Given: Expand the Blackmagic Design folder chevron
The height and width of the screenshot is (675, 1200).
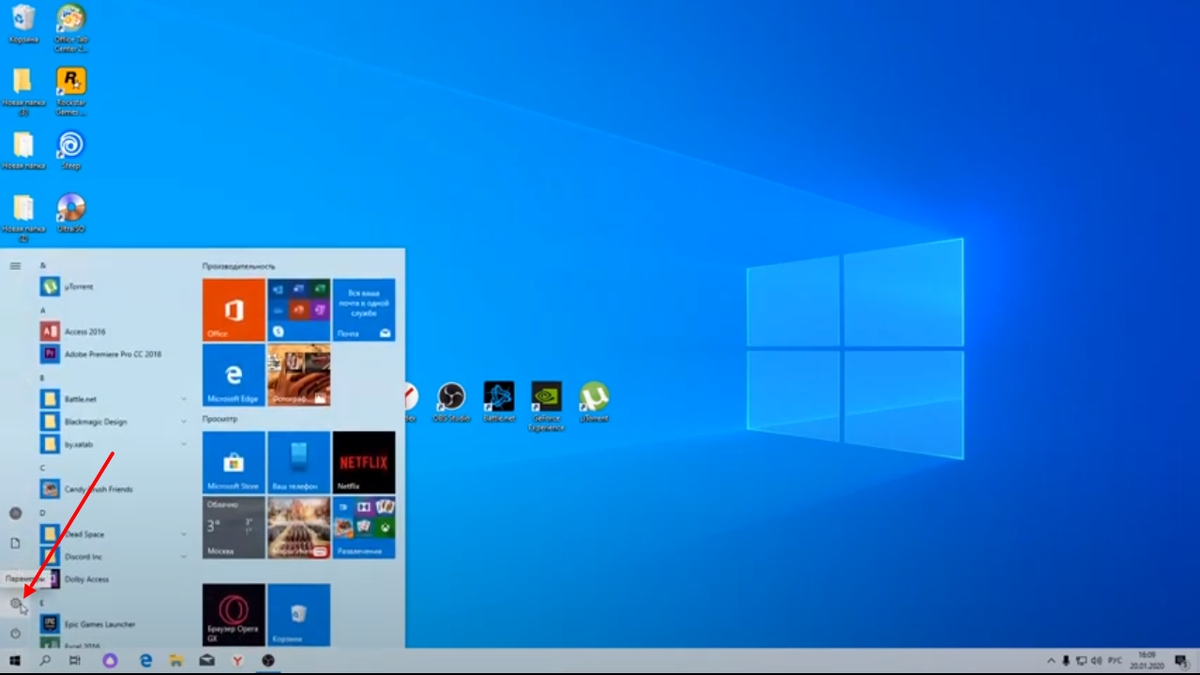Looking at the screenshot, I should 184,422.
